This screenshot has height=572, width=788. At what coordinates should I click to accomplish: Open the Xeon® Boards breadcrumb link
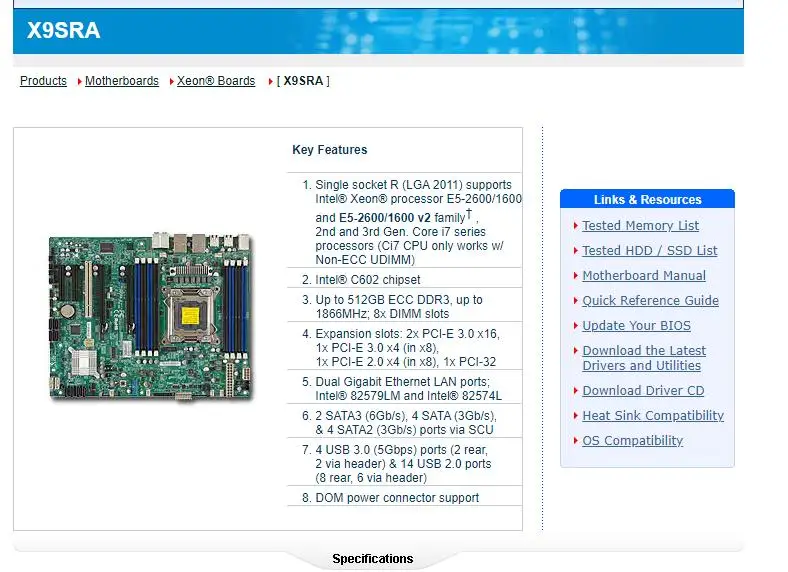216,81
